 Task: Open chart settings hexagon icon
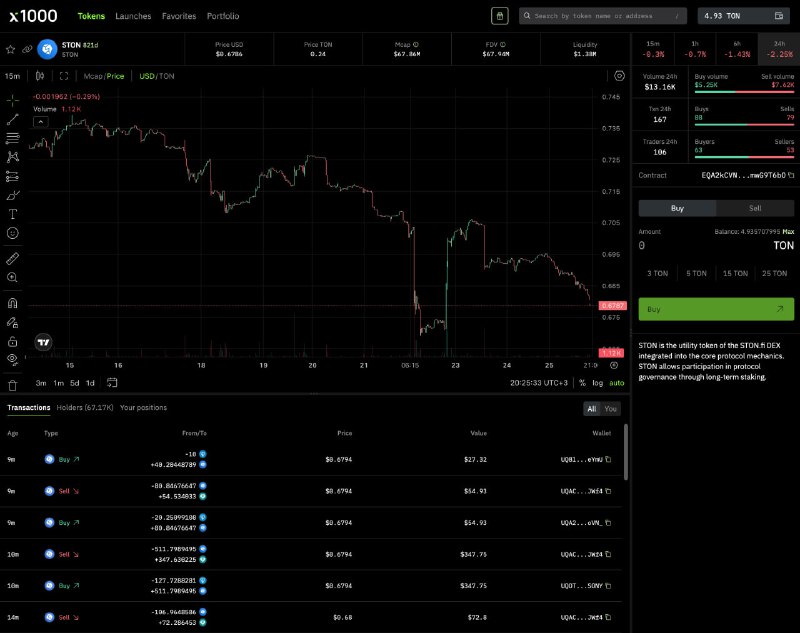pos(619,76)
